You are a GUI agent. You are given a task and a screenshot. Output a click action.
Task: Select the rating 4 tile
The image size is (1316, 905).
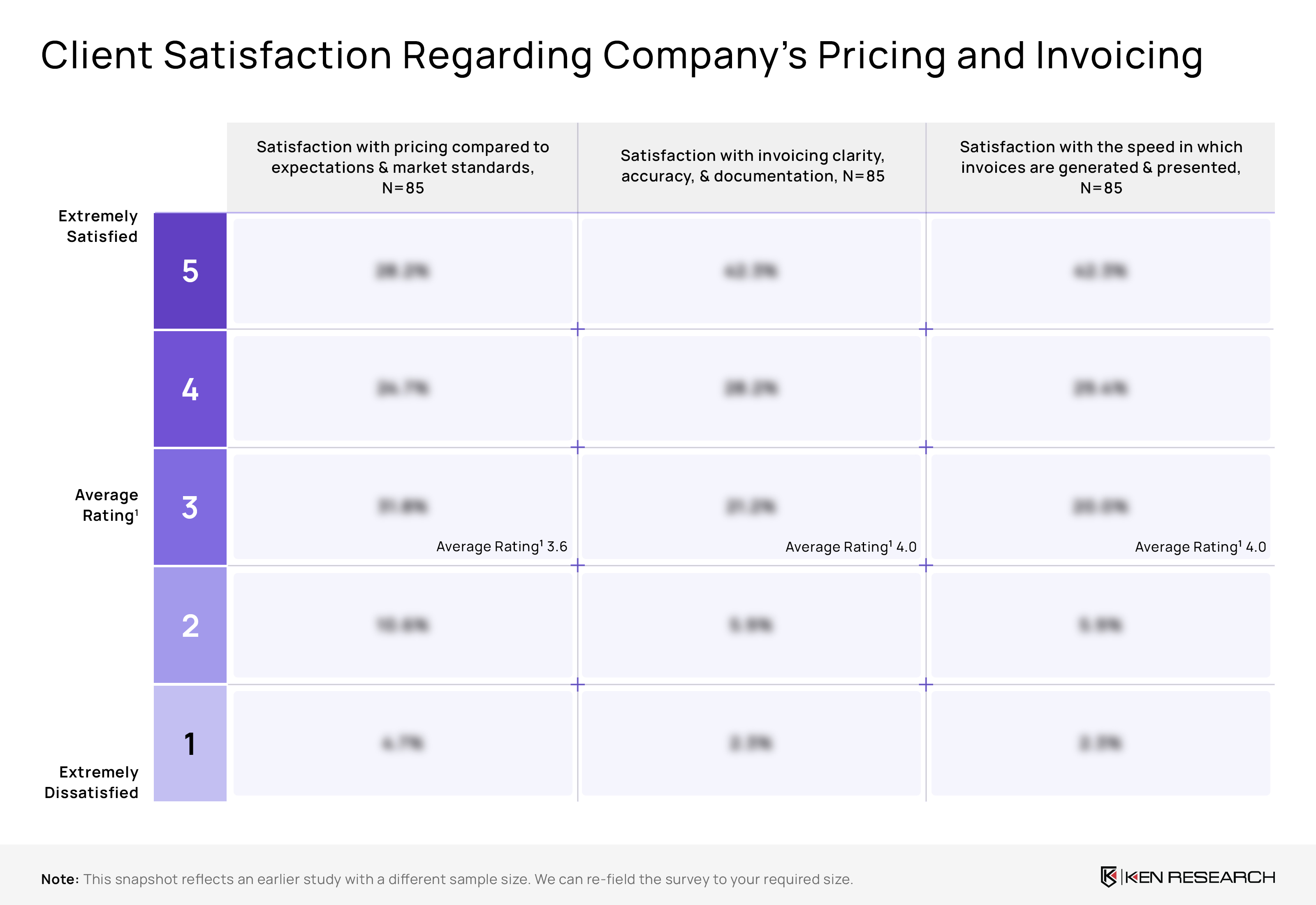click(190, 389)
